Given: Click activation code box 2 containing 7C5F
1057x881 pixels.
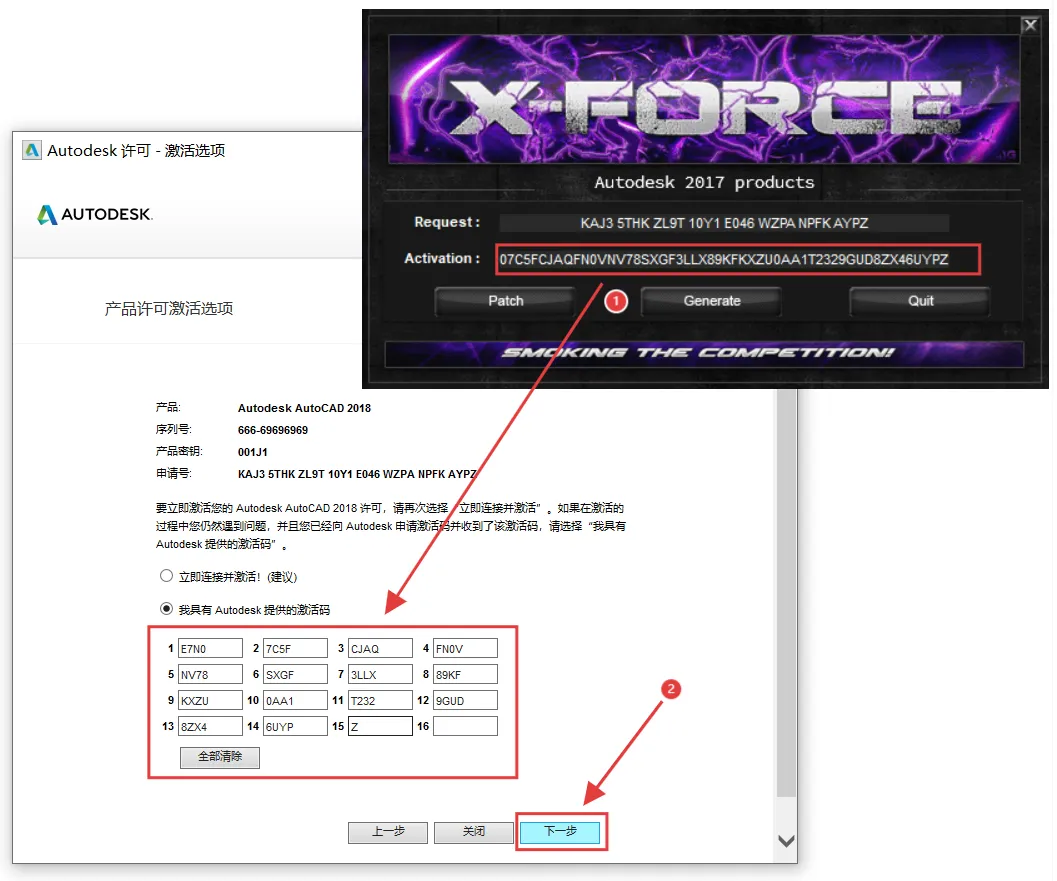Looking at the screenshot, I should pyautogui.click(x=295, y=648).
